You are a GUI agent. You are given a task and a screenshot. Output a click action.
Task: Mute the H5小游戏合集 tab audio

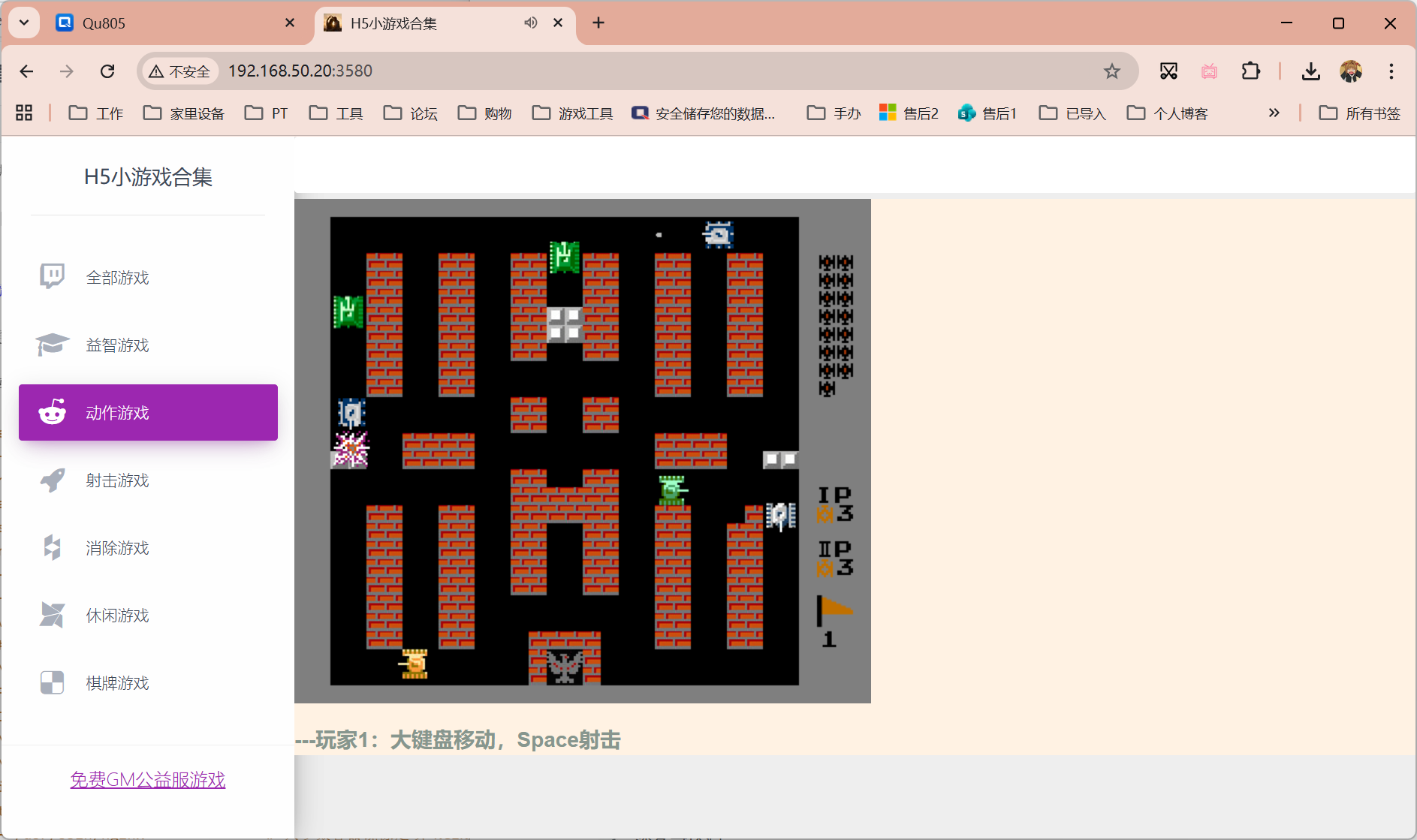tap(530, 23)
